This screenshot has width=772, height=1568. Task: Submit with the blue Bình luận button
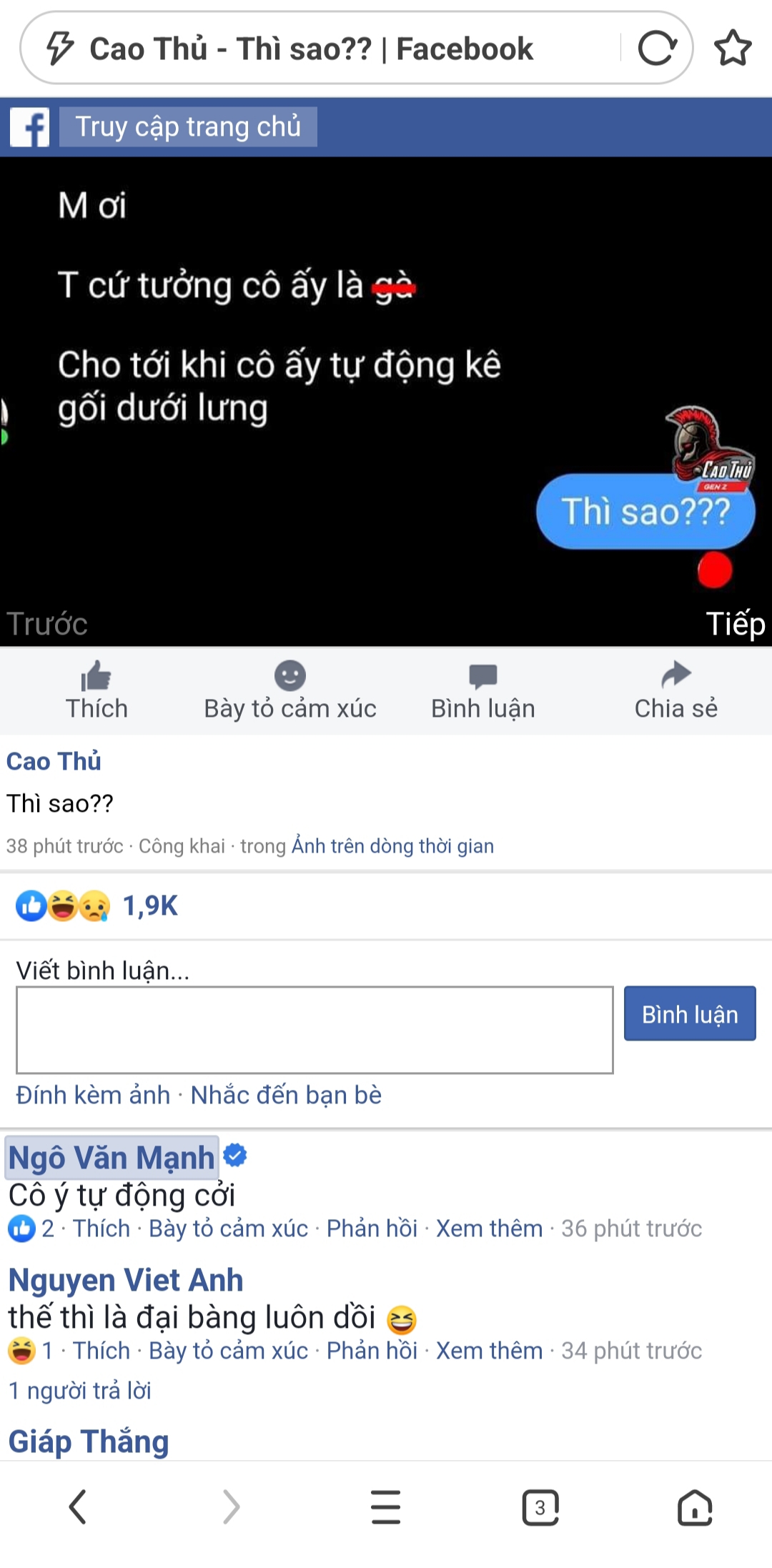tap(690, 1013)
